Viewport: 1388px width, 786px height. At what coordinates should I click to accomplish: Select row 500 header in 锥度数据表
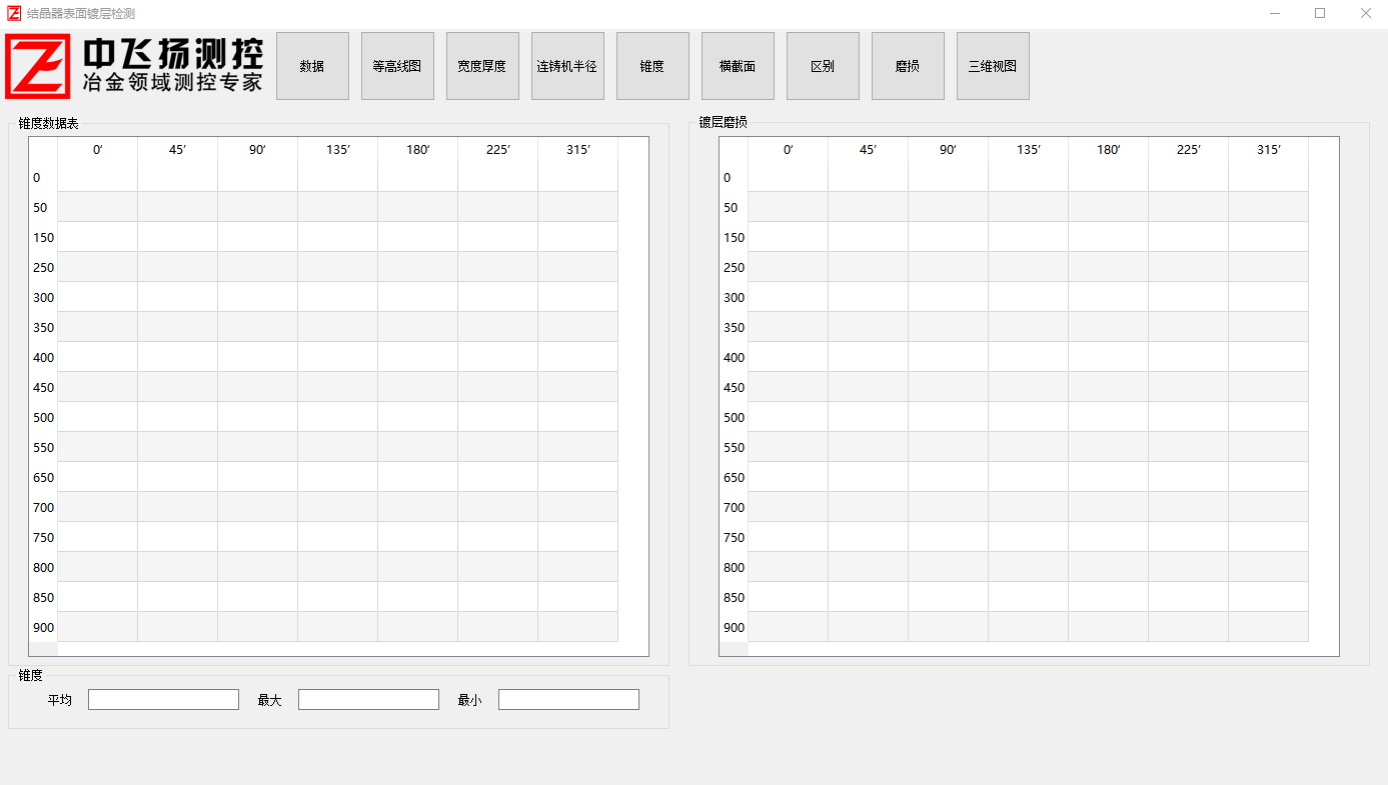43,417
